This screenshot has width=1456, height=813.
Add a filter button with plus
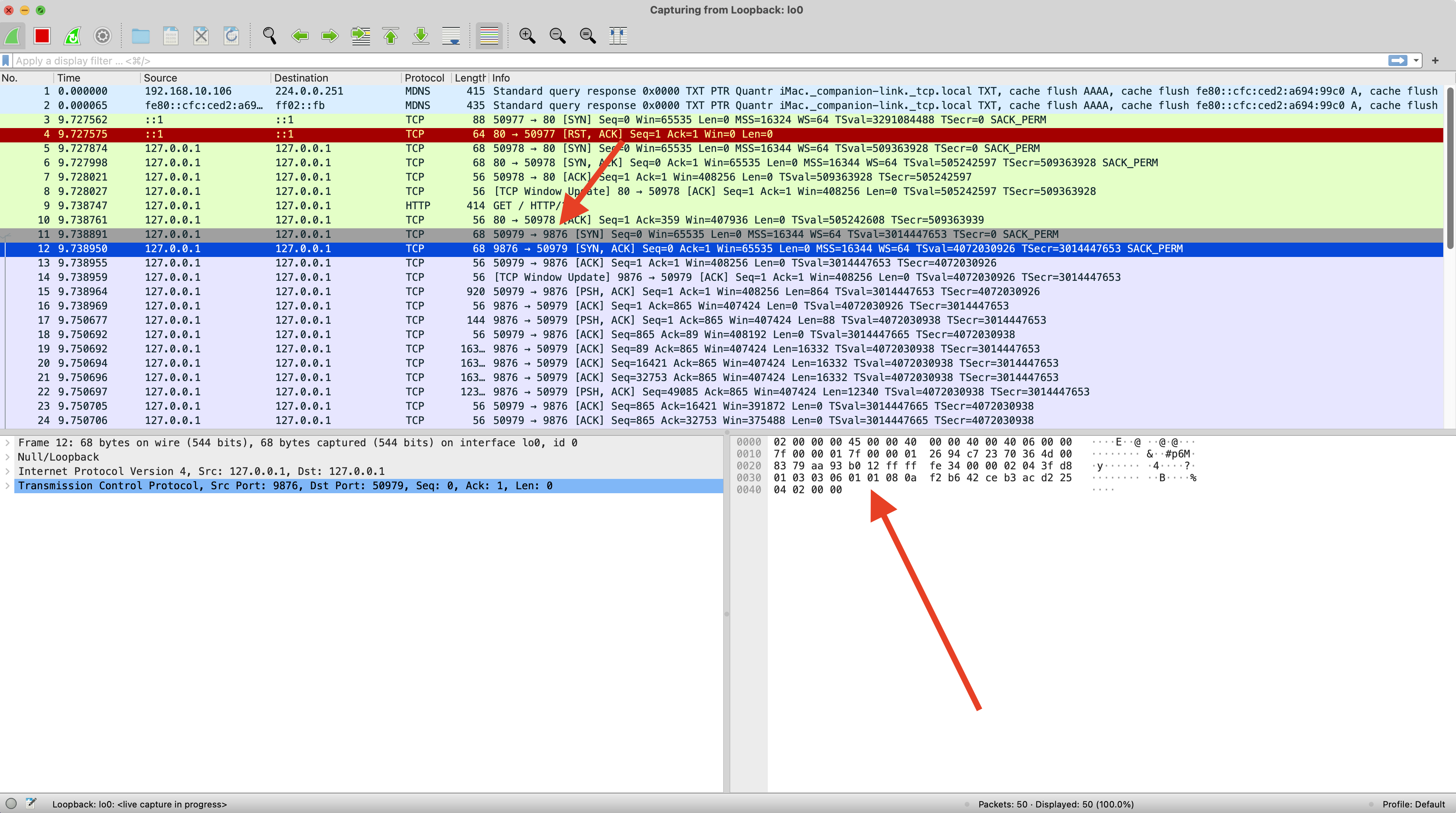[x=1435, y=60]
